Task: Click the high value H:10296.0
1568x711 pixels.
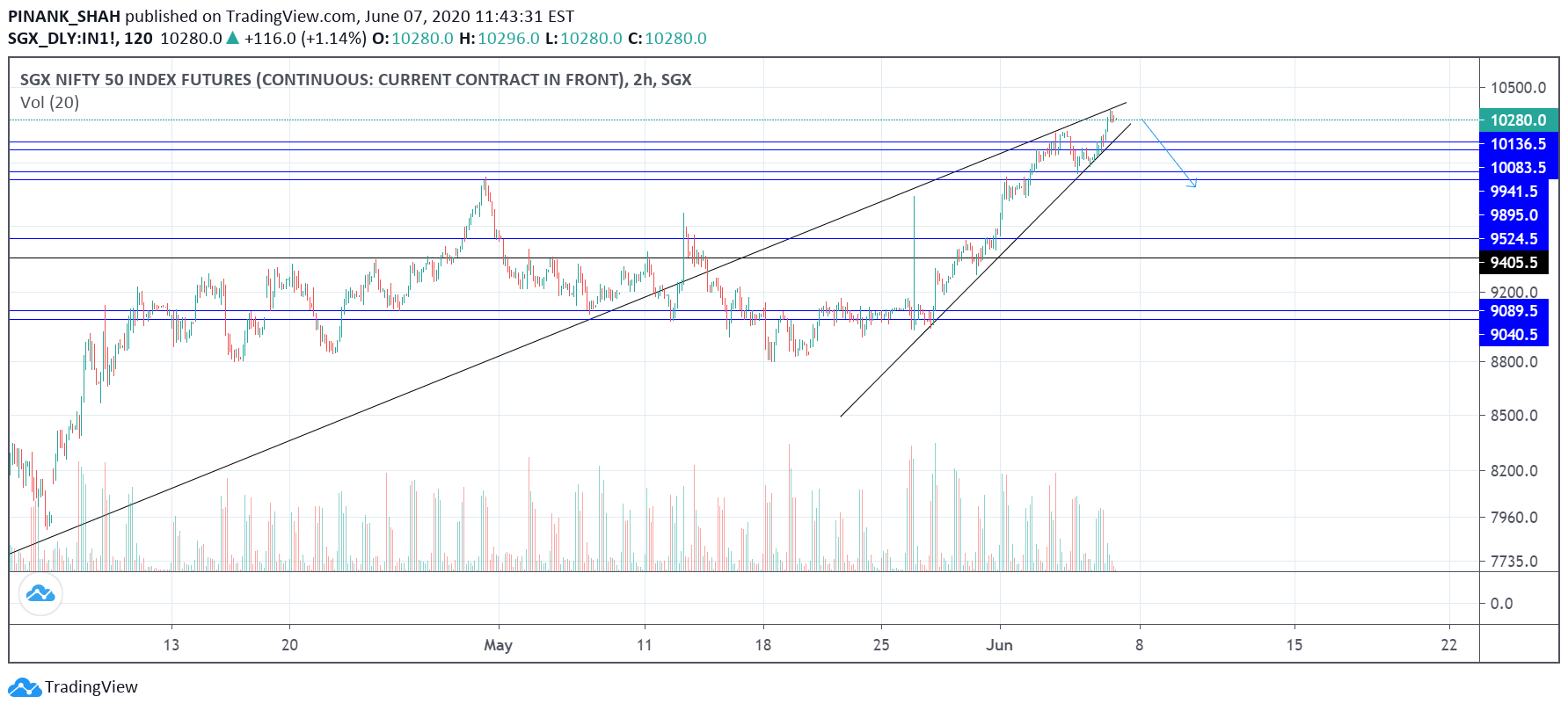Action: point(500,39)
